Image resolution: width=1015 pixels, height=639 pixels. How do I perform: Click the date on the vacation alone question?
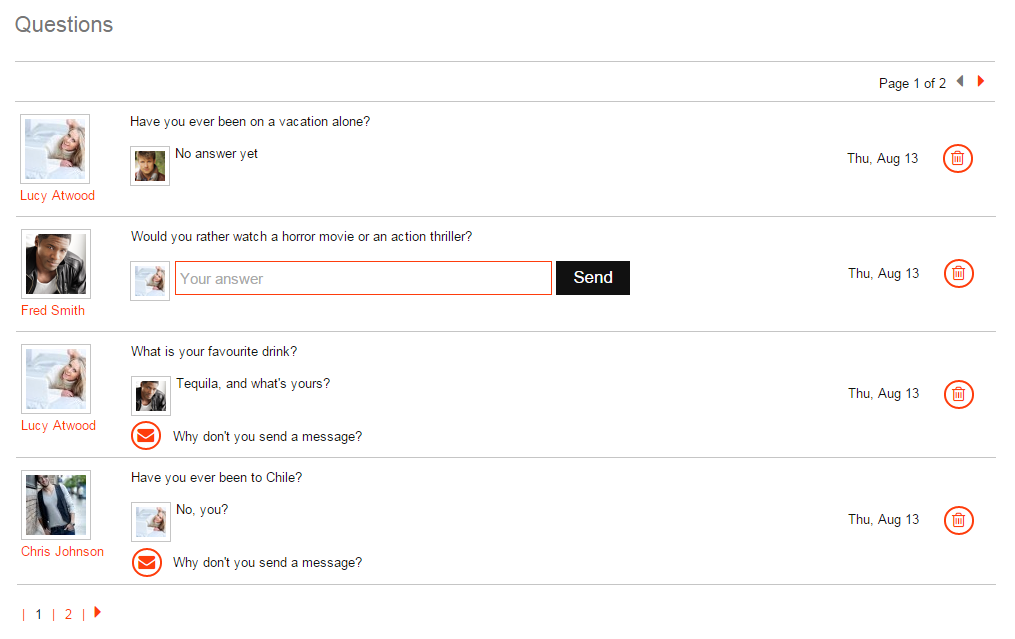pyautogui.click(x=883, y=159)
